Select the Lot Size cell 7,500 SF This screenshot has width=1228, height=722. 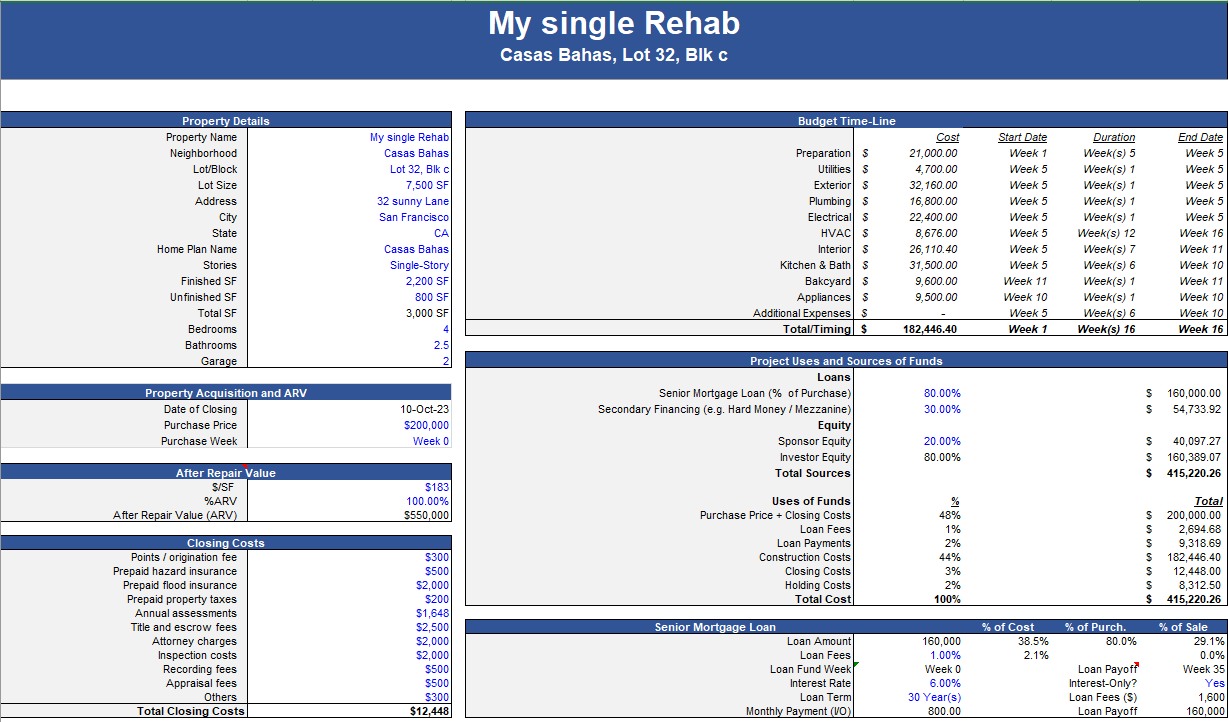[426, 185]
